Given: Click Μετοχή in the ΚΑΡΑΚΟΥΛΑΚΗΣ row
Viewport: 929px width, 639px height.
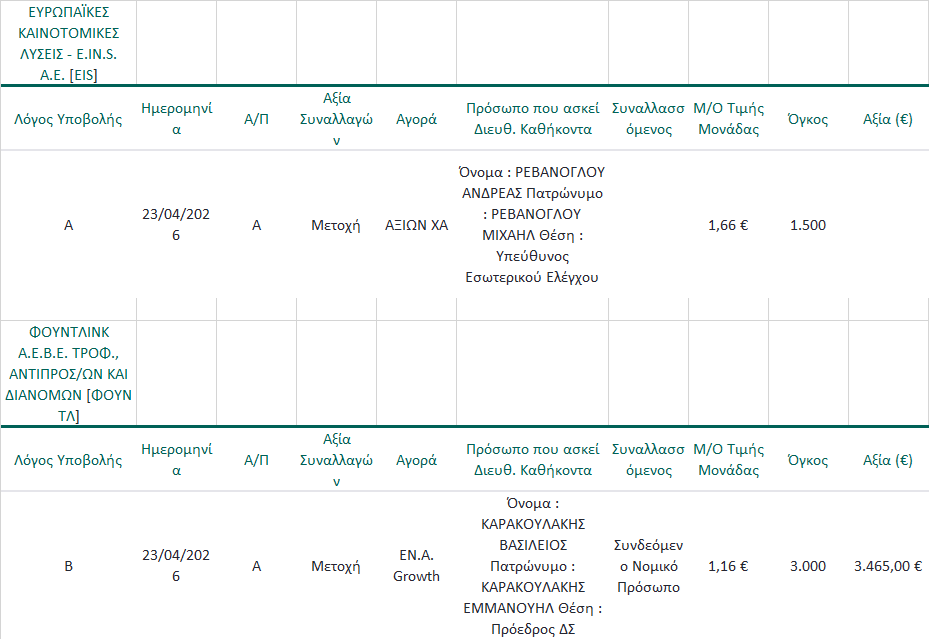Looking at the screenshot, I should [x=336, y=566].
